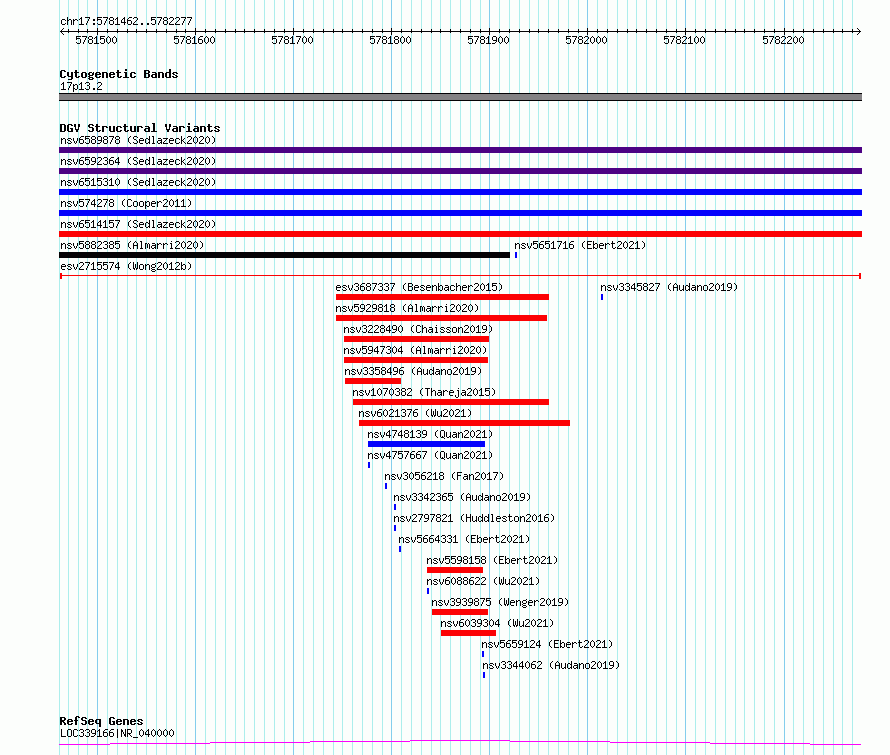The image size is (890, 755).
Task: Click nsv5664331 (Ebert2021) label
Action: point(464,539)
